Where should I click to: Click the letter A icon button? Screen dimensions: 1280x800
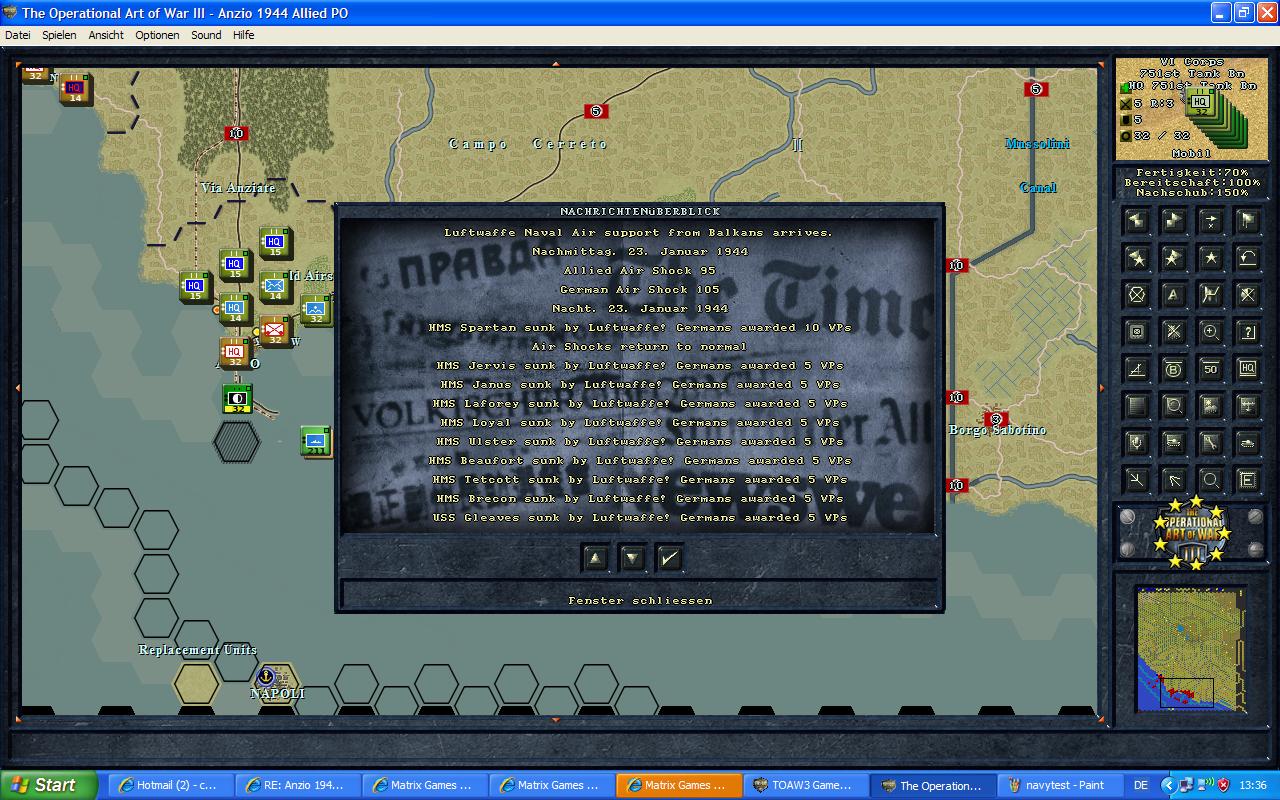[x=1173, y=295]
